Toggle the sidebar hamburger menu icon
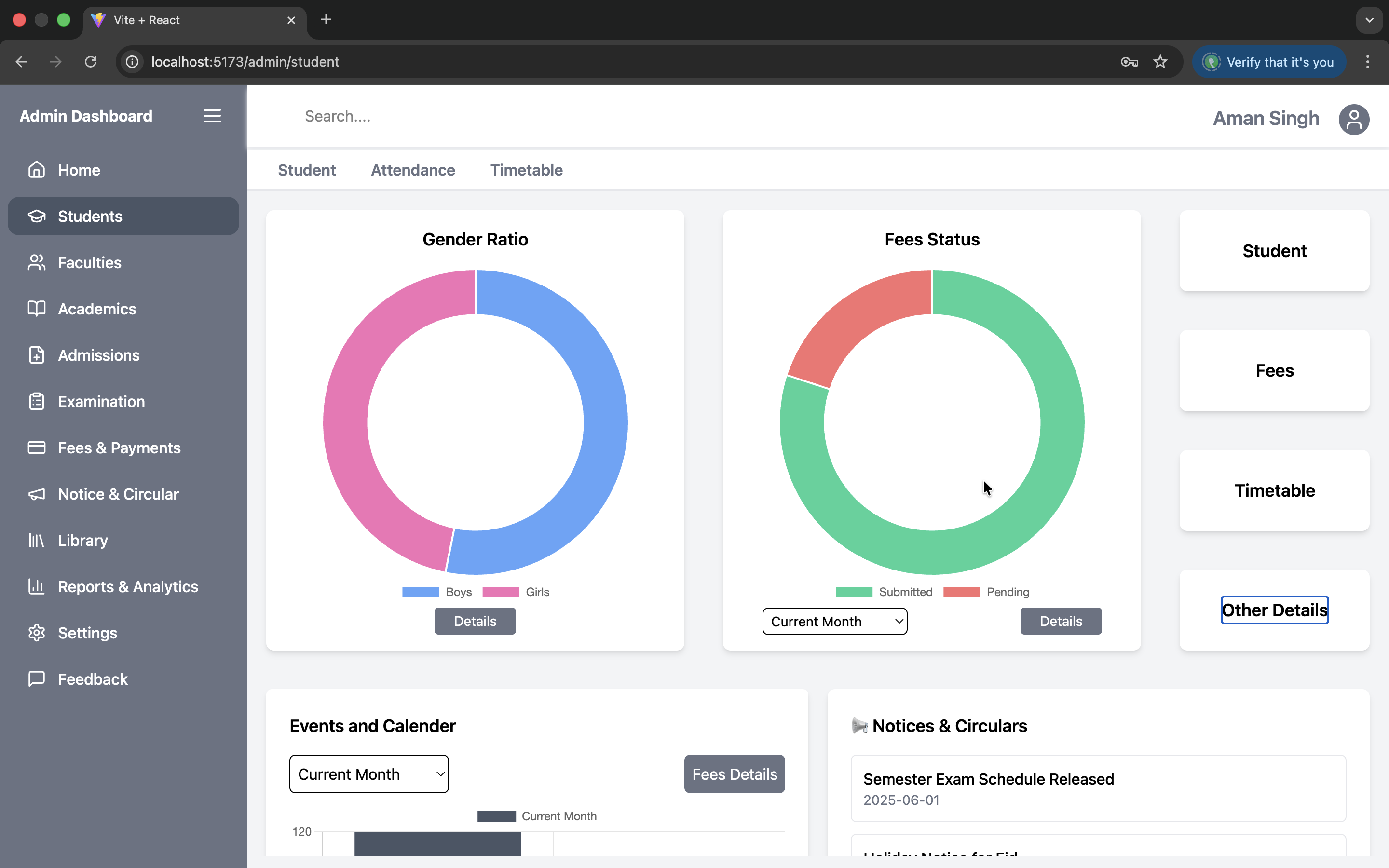Viewport: 1389px width, 868px height. pos(212,116)
